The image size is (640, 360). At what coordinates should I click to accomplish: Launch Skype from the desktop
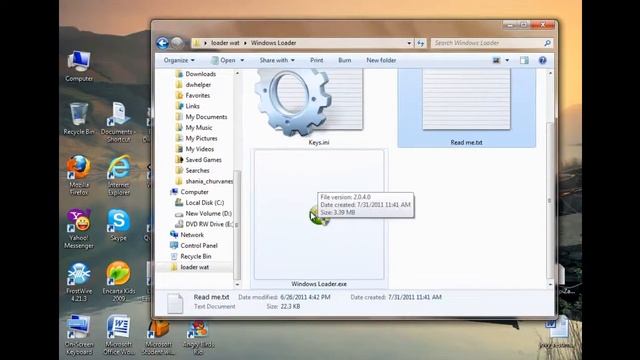[x=119, y=224]
